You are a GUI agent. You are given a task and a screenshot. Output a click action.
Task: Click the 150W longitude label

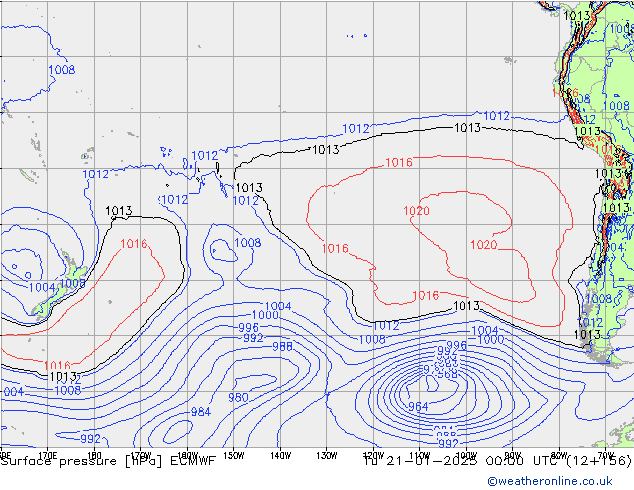tap(234, 455)
